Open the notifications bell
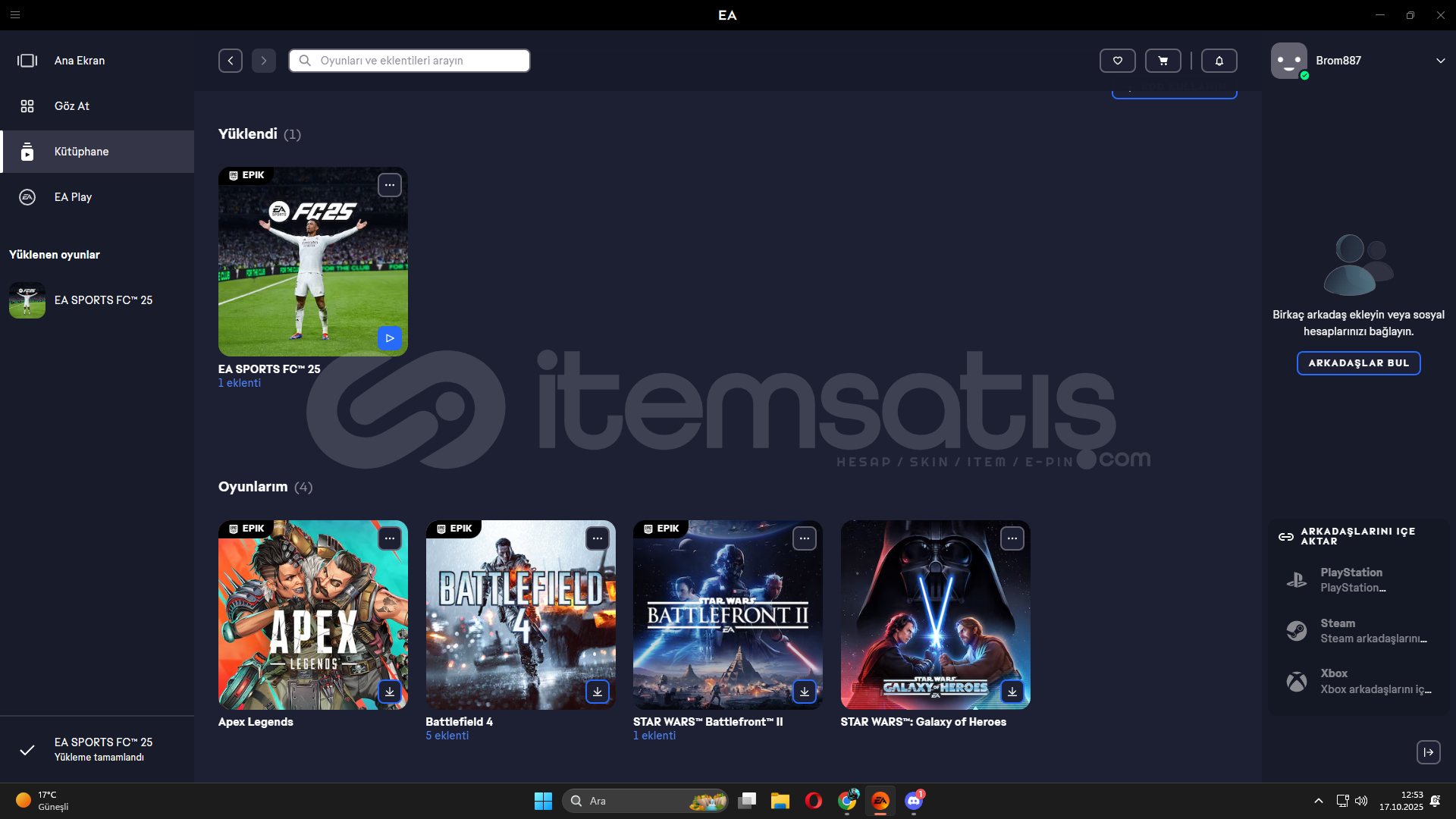The image size is (1456, 819). pos(1219,61)
